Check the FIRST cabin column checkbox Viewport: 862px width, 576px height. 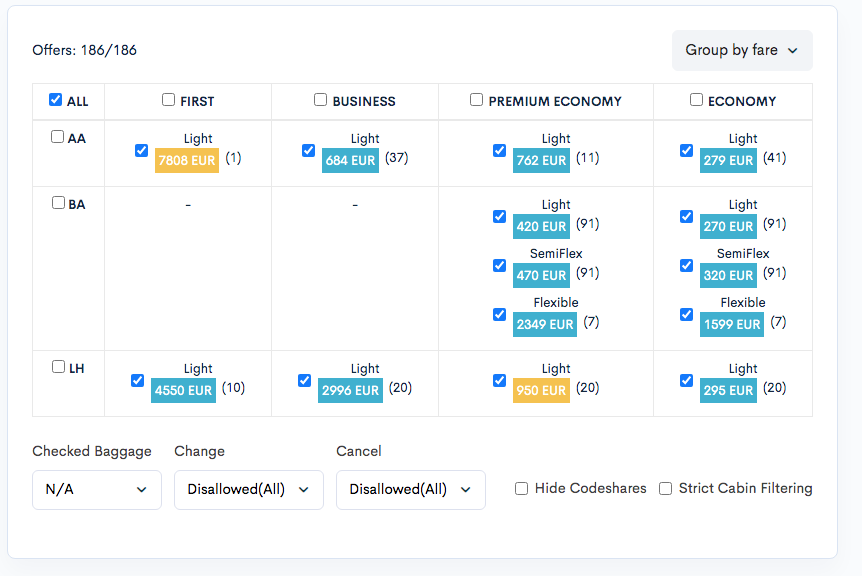(x=168, y=99)
